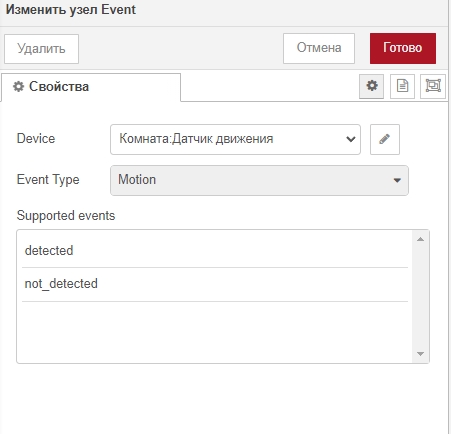The height and width of the screenshot is (434, 451).
Task: Open Device dropdown chevron
Action: coord(350,139)
